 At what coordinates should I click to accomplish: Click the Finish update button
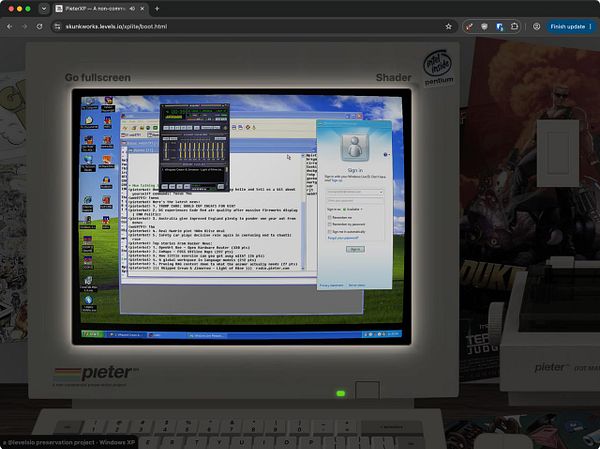pos(571,26)
